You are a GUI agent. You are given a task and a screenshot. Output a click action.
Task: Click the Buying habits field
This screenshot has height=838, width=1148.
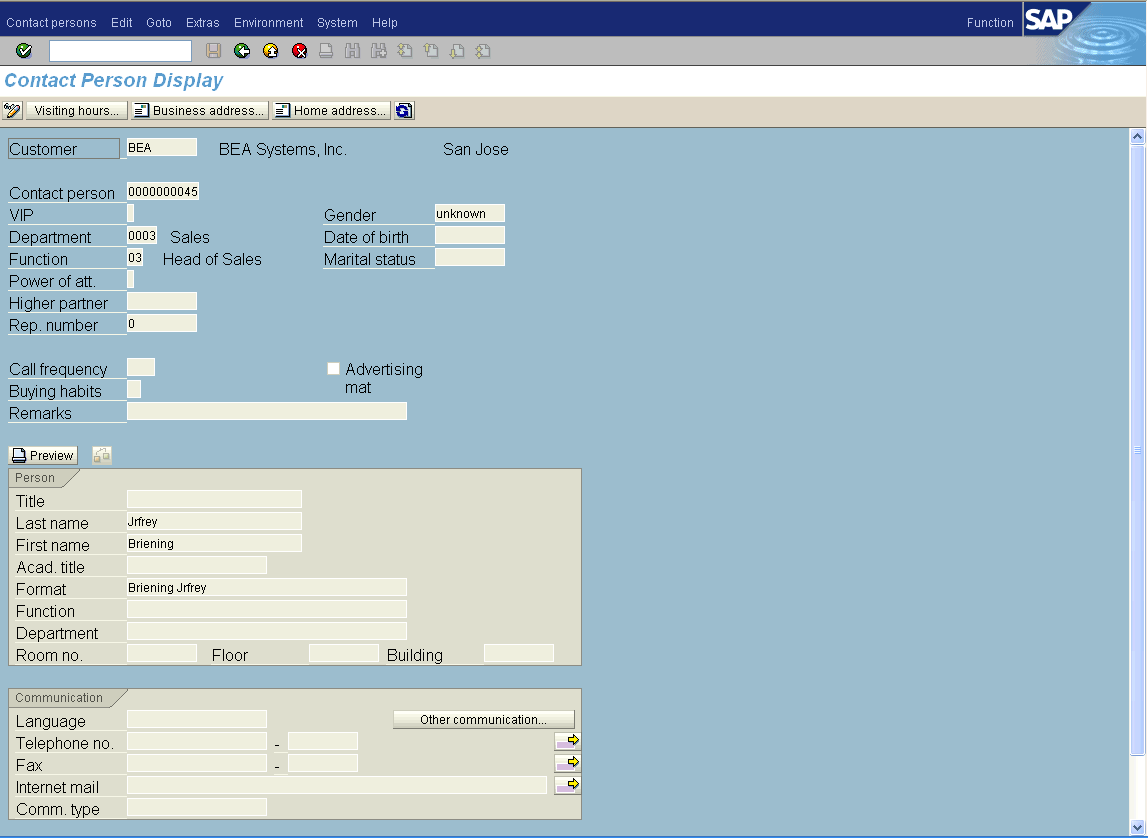pos(134,389)
